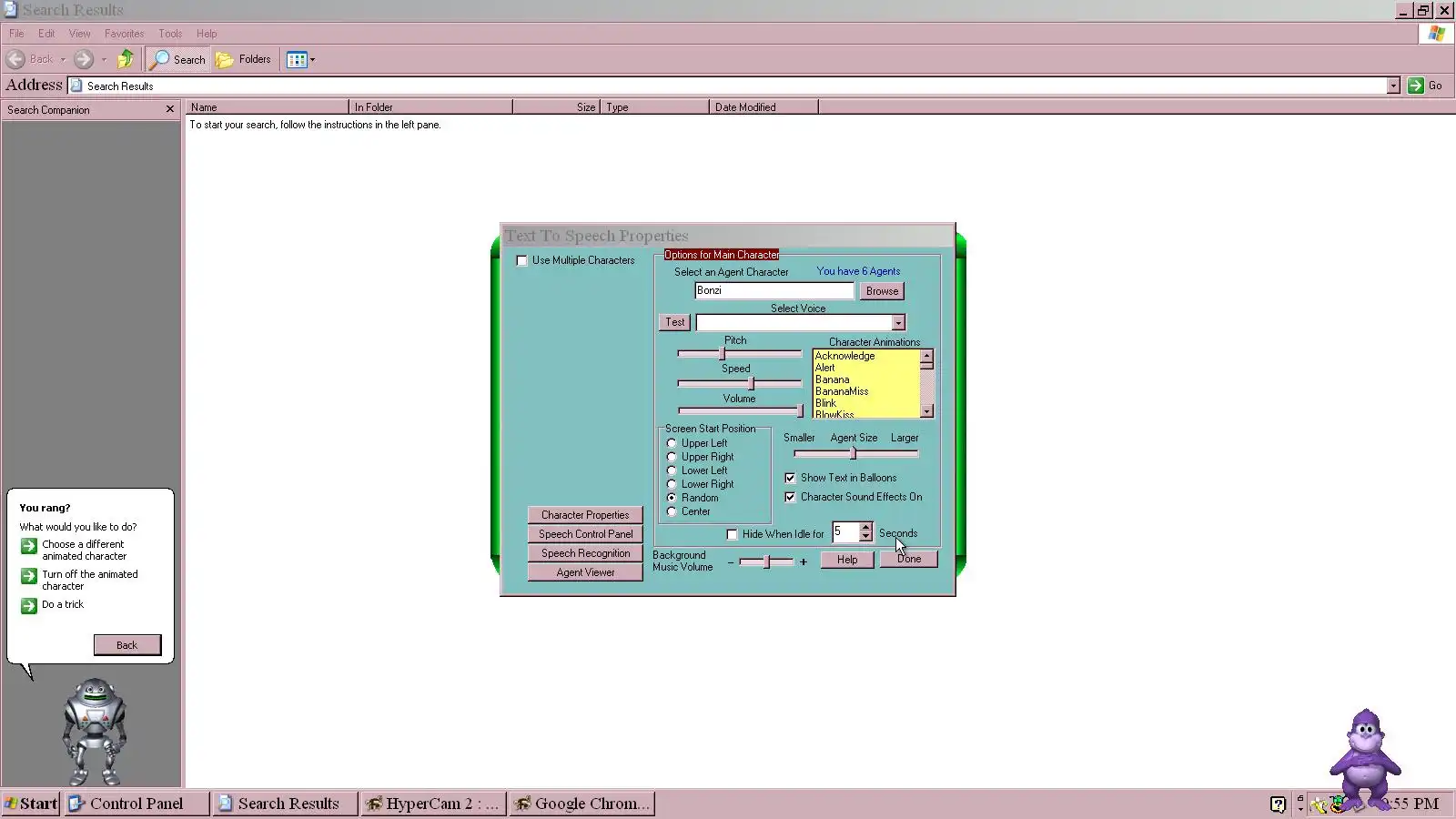Click the Test voice button

point(674,322)
